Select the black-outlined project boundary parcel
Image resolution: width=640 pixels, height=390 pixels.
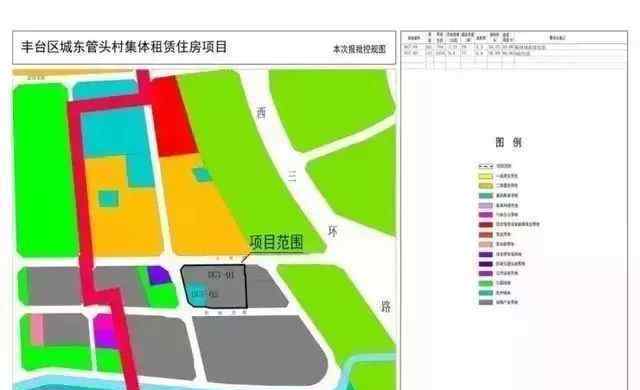click(x=214, y=286)
